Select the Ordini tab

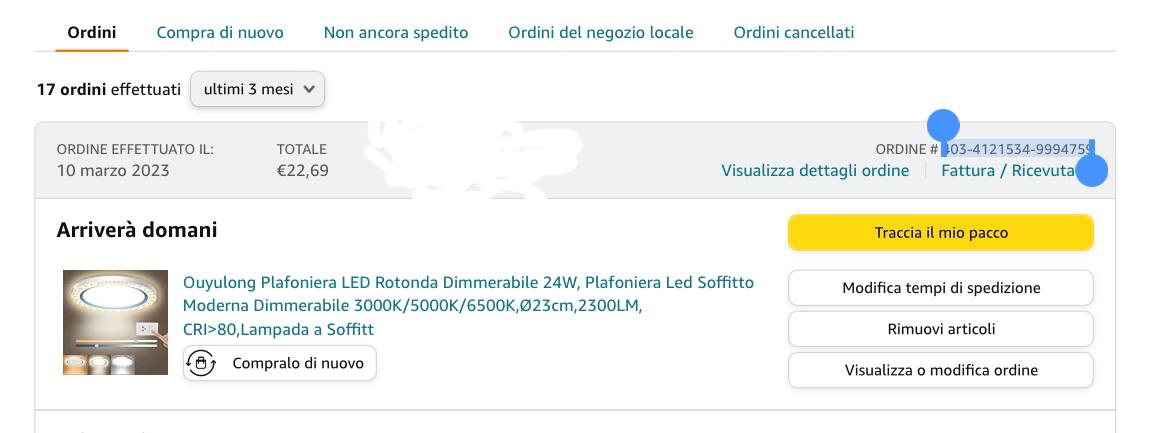[91, 32]
